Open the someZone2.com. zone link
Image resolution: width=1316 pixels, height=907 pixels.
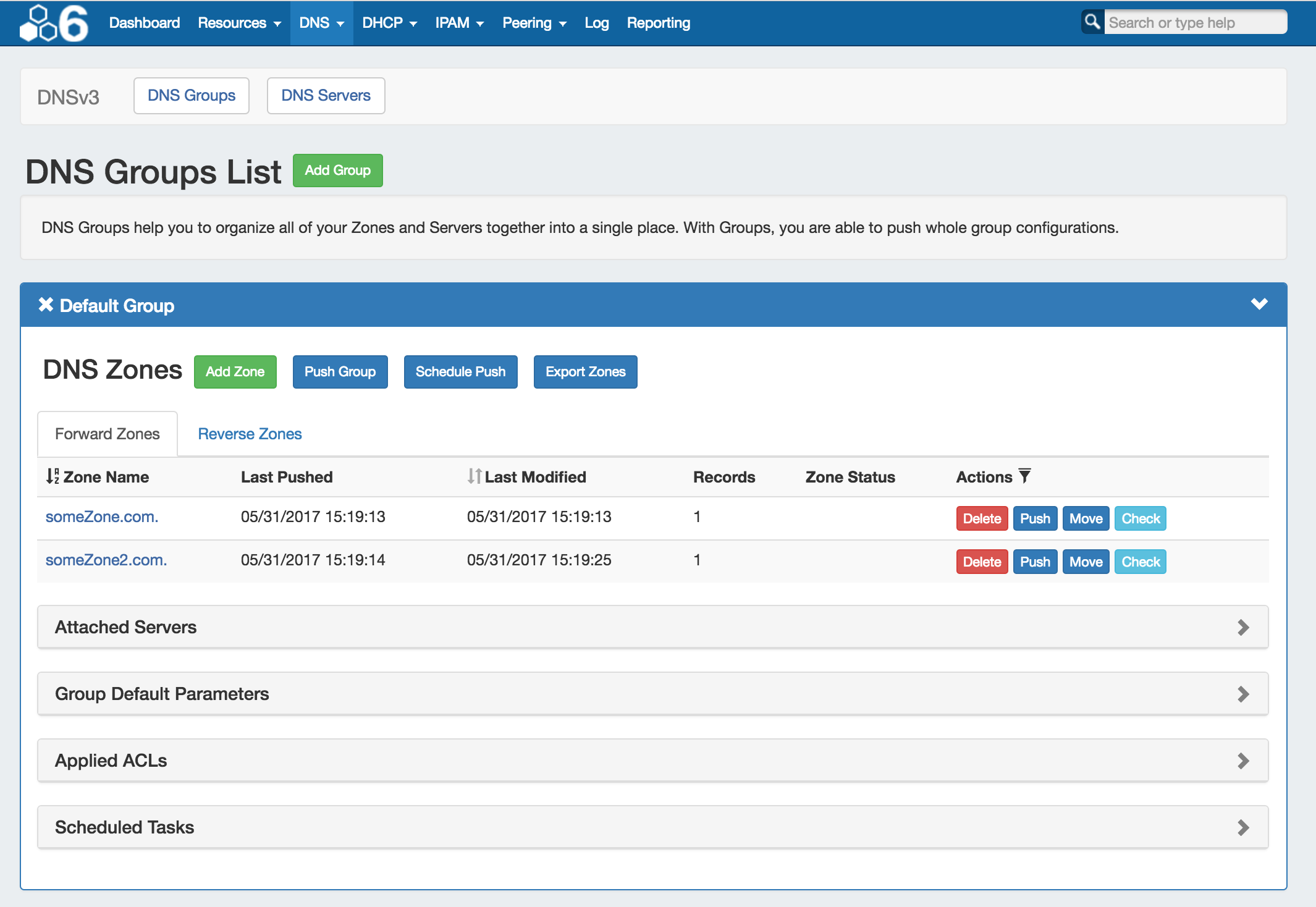click(106, 560)
